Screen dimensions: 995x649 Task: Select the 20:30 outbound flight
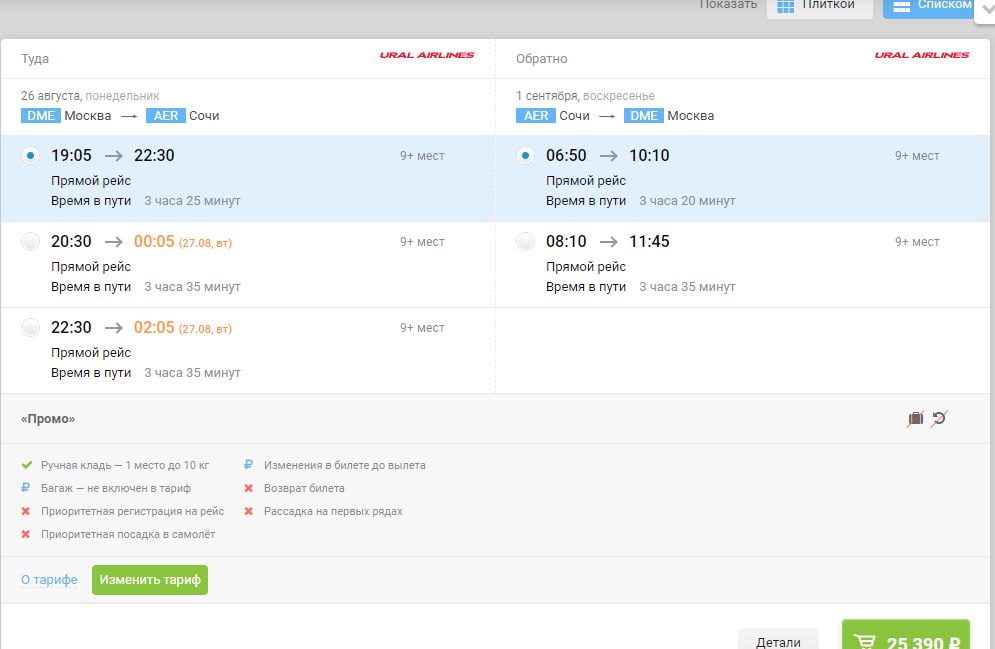pyautogui.click(x=31, y=242)
